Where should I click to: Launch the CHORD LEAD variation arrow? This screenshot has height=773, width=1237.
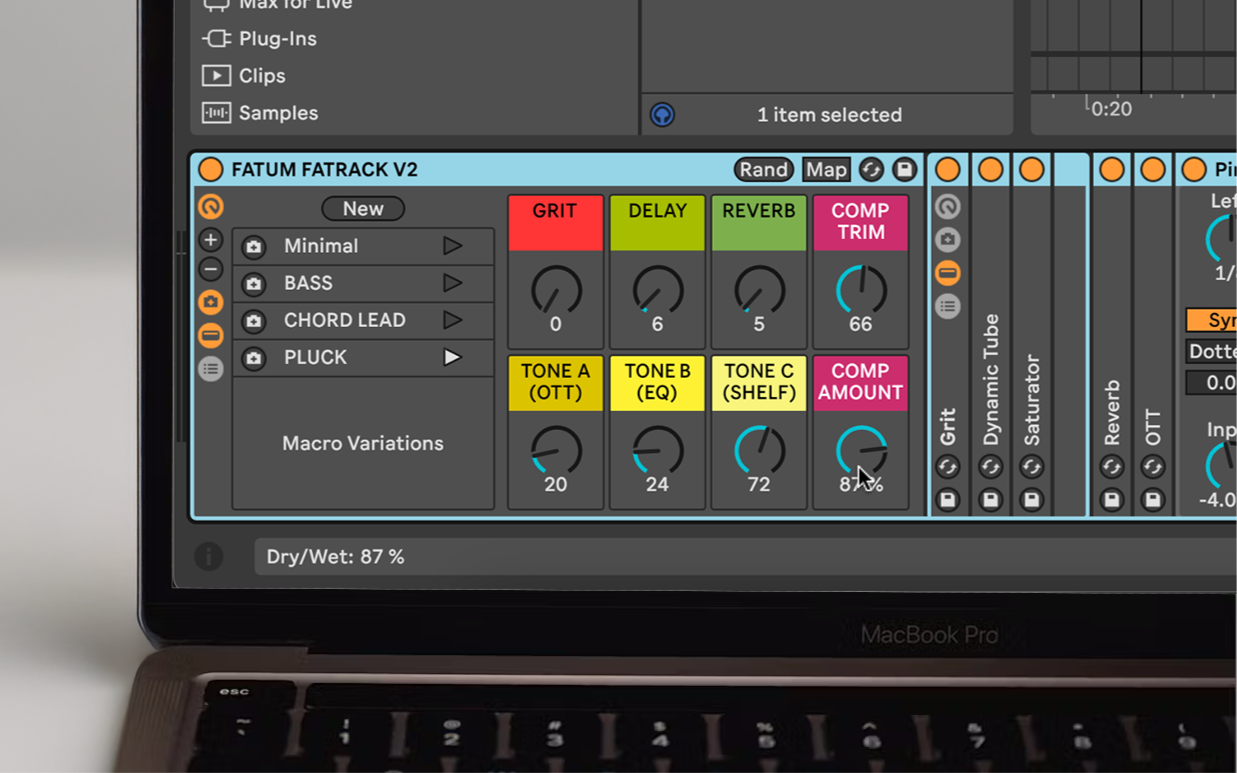pyautogui.click(x=452, y=321)
